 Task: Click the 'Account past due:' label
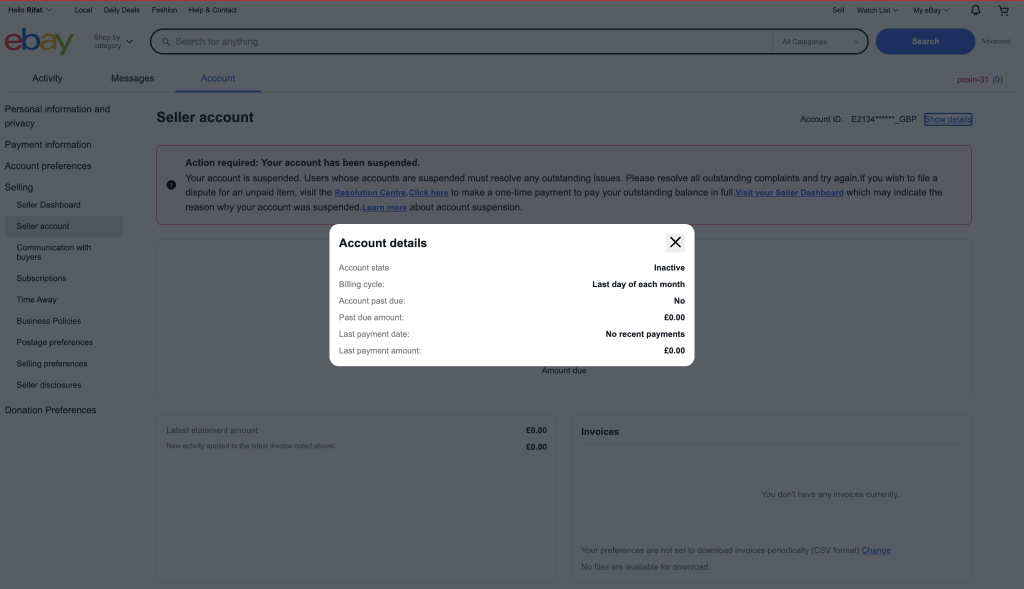[x=372, y=301]
